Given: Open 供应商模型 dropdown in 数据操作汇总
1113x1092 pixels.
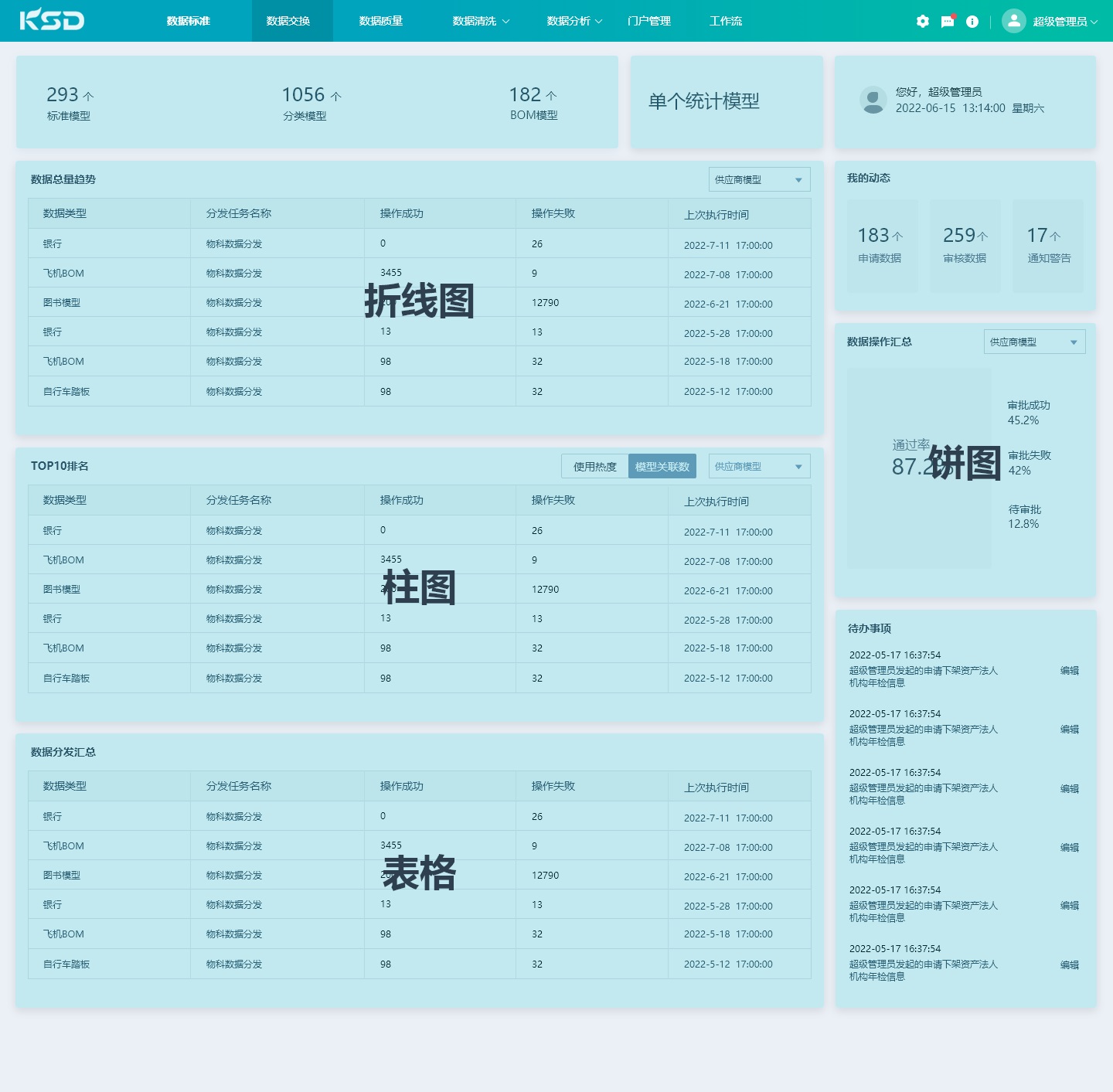Looking at the screenshot, I should 1035,342.
